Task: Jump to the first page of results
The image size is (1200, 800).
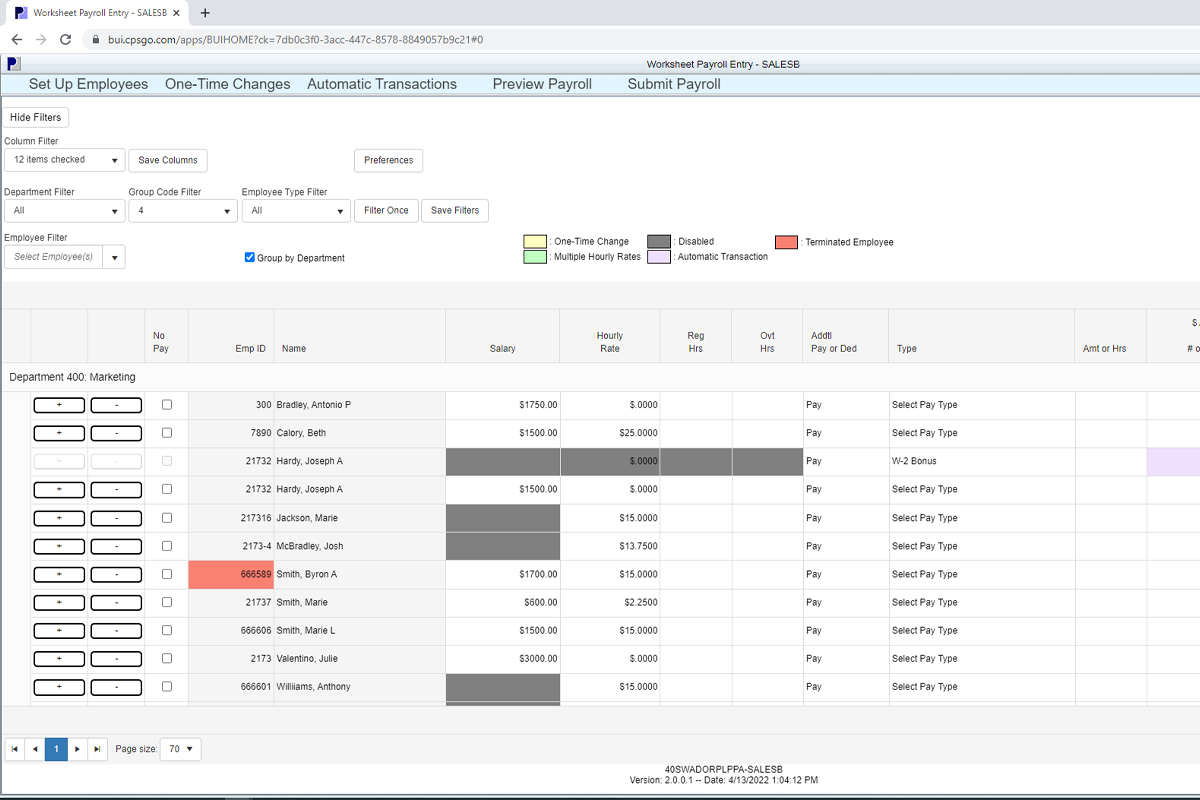Action: point(14,749)
